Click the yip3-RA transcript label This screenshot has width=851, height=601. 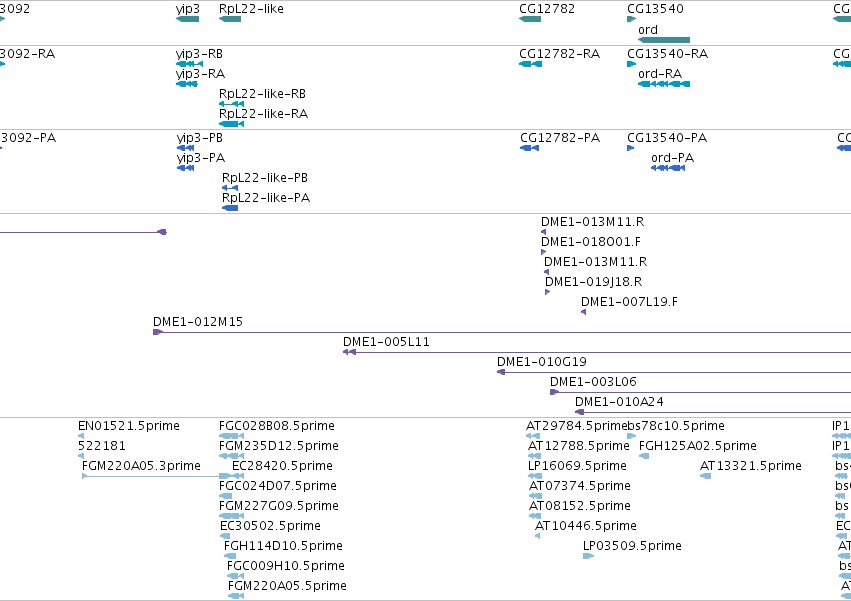(200, 74)
